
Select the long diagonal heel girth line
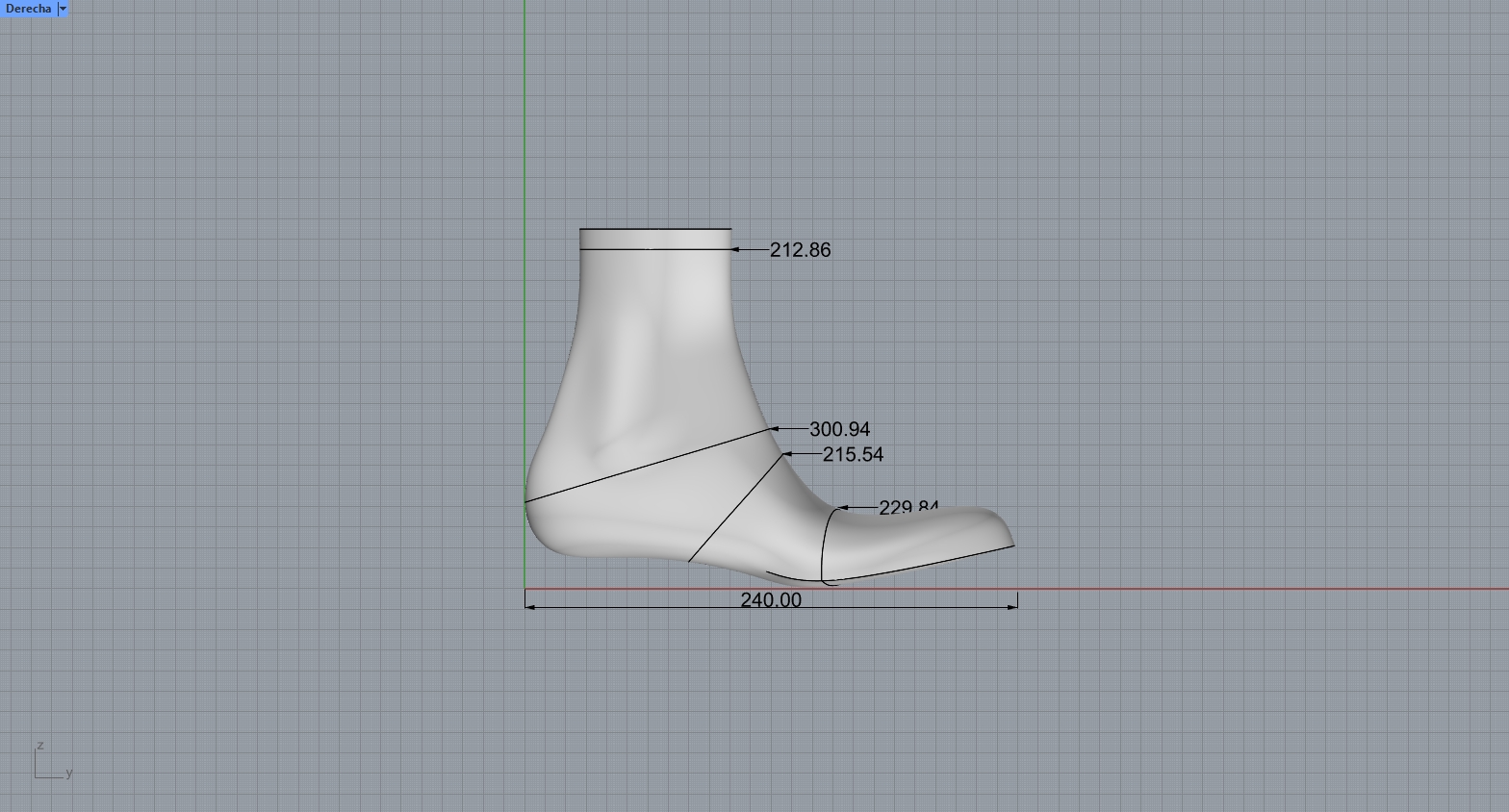click(645, 466)
